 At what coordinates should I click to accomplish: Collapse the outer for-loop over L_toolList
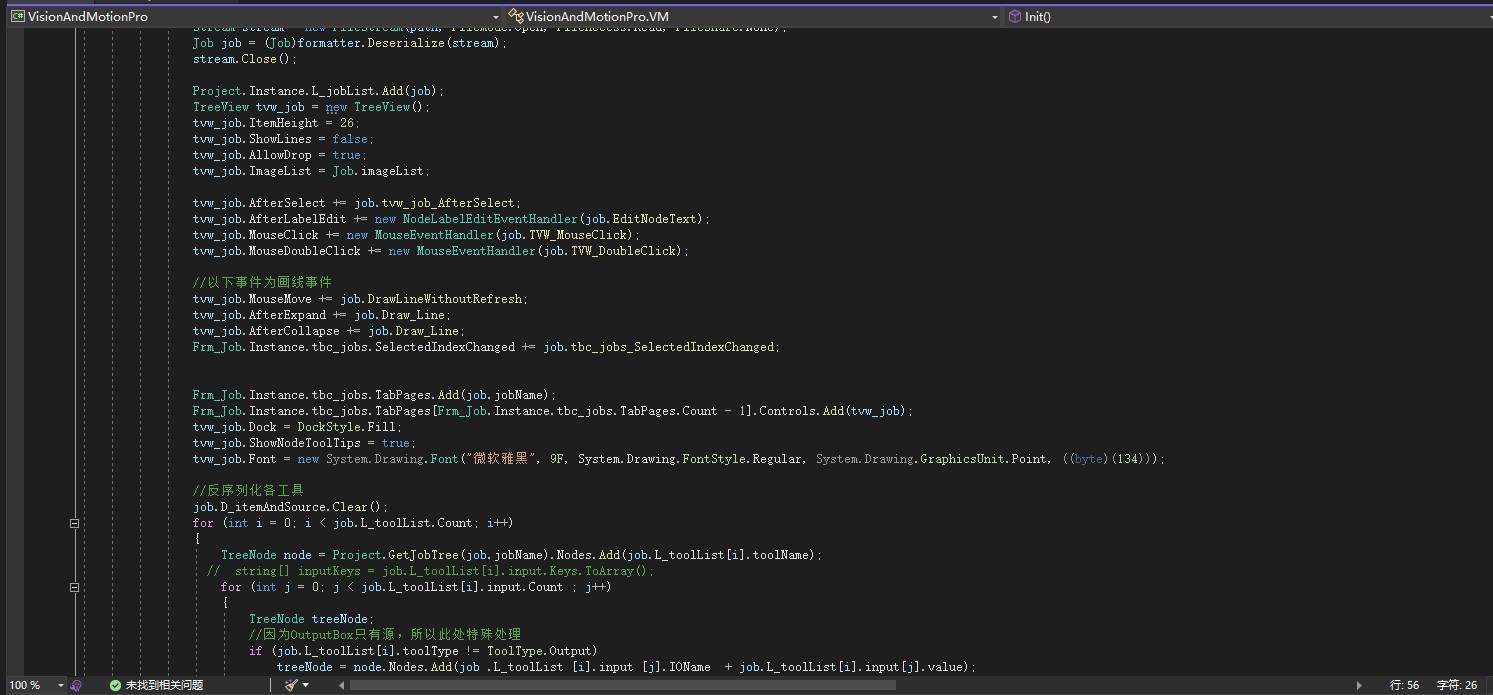click(74, 523)
